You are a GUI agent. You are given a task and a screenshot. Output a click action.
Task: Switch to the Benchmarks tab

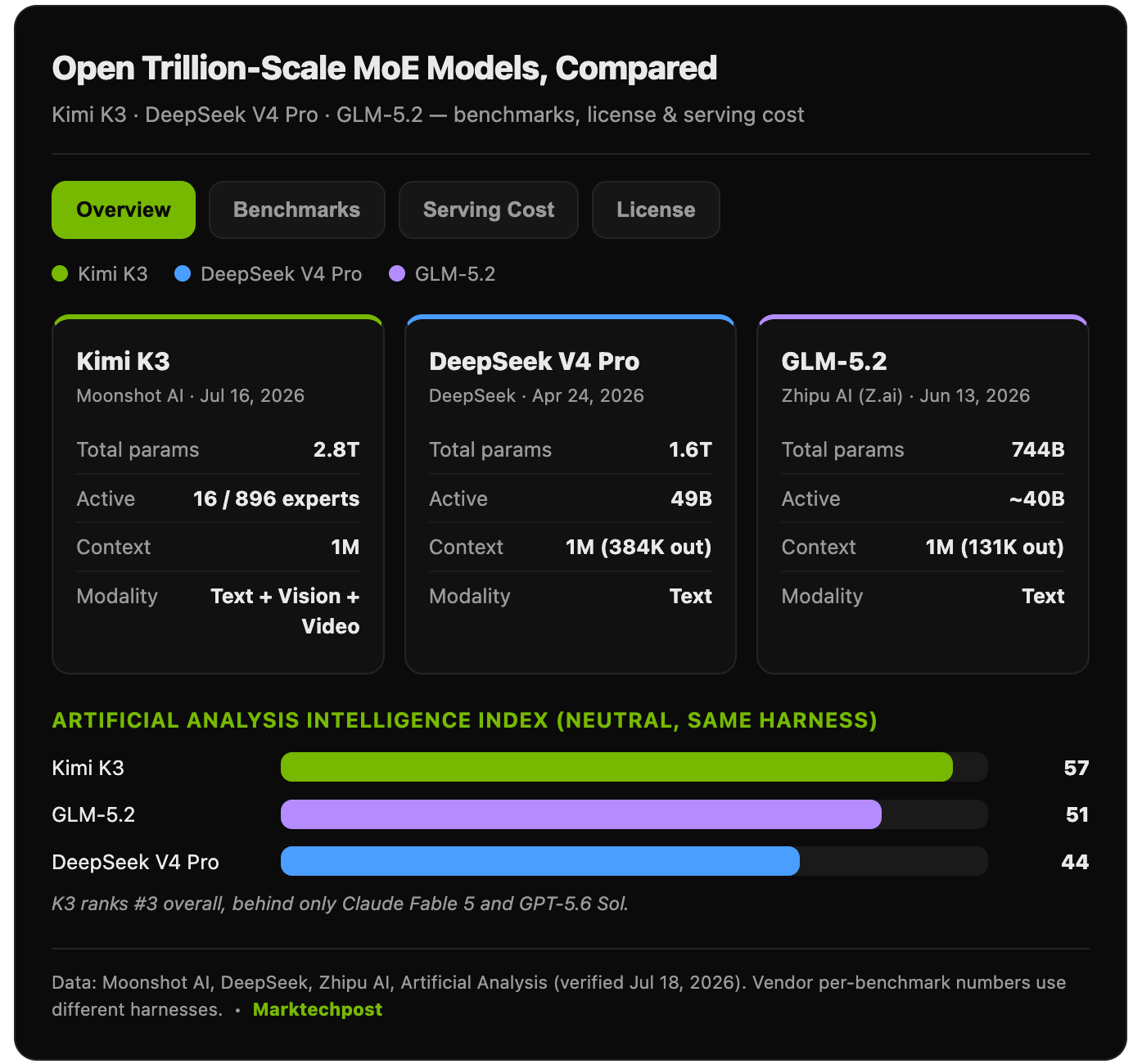[x=296, y=210]
